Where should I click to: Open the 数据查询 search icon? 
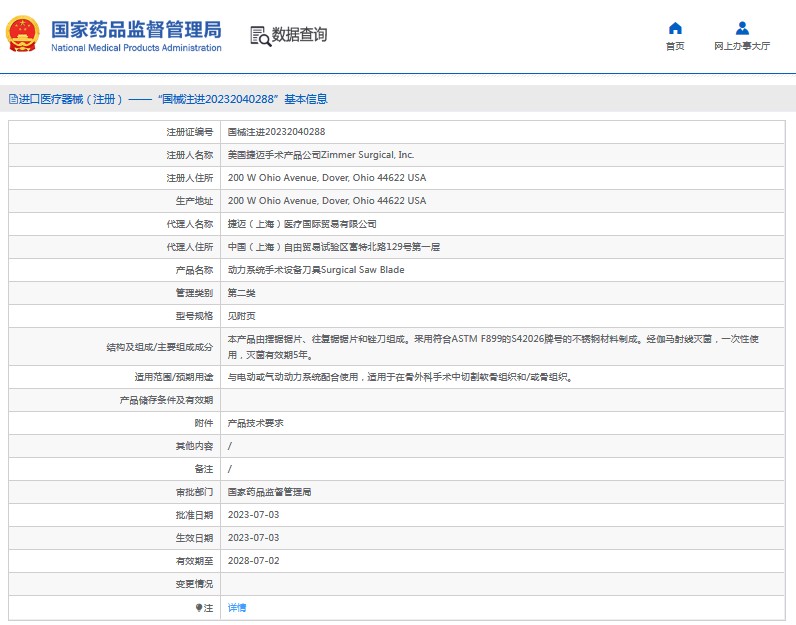coord(260,36)
